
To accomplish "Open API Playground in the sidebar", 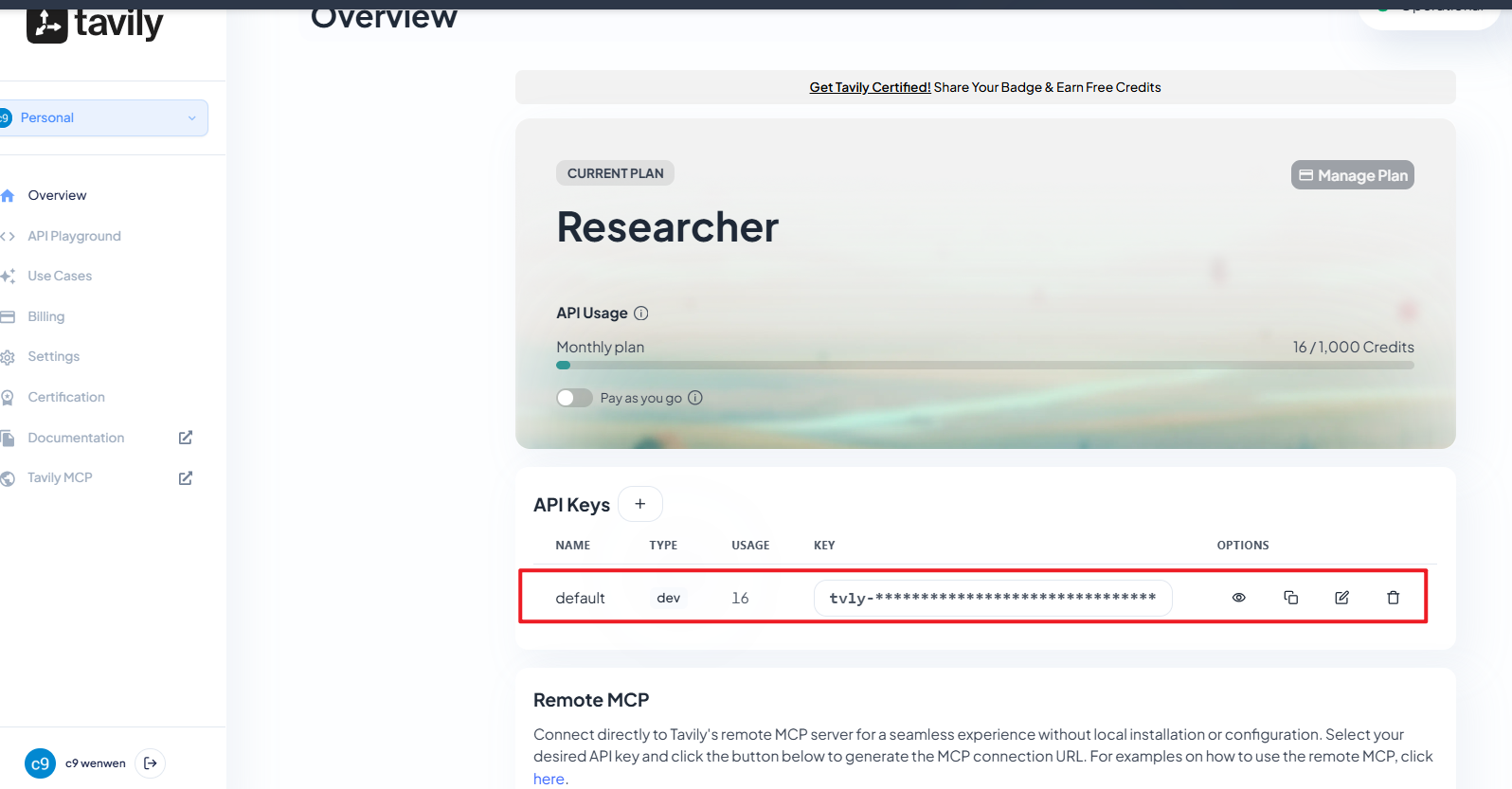I will pos(74,237).
